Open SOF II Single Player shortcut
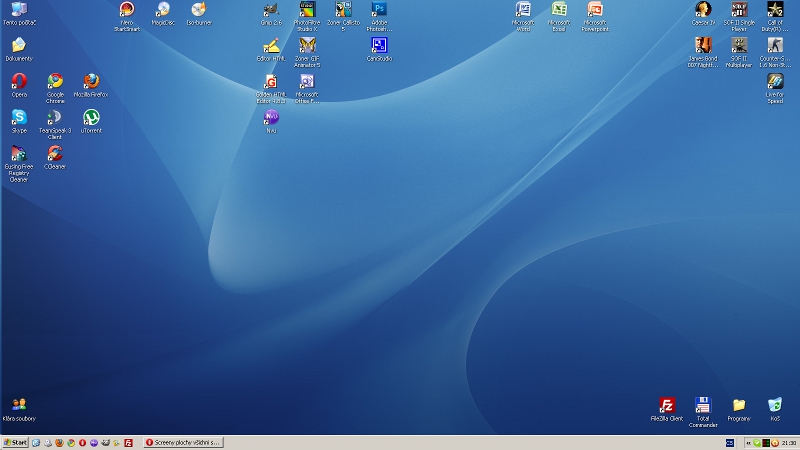Image resolution: width=800 pixels, height=450 pixels. click(739, 16)
